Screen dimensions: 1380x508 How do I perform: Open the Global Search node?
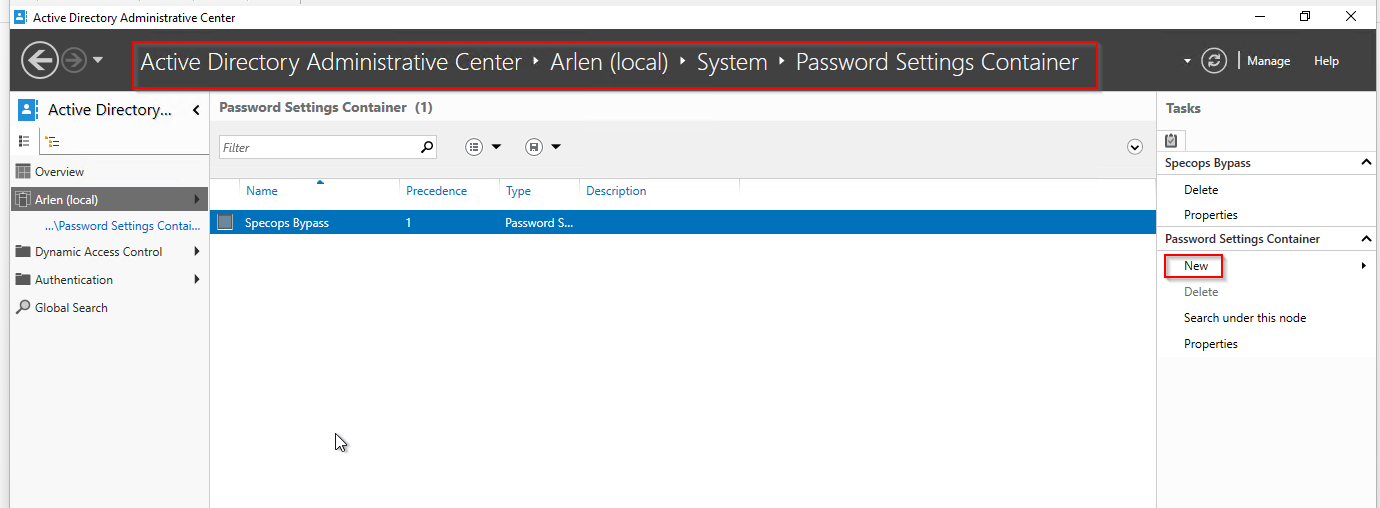(71, 308)
